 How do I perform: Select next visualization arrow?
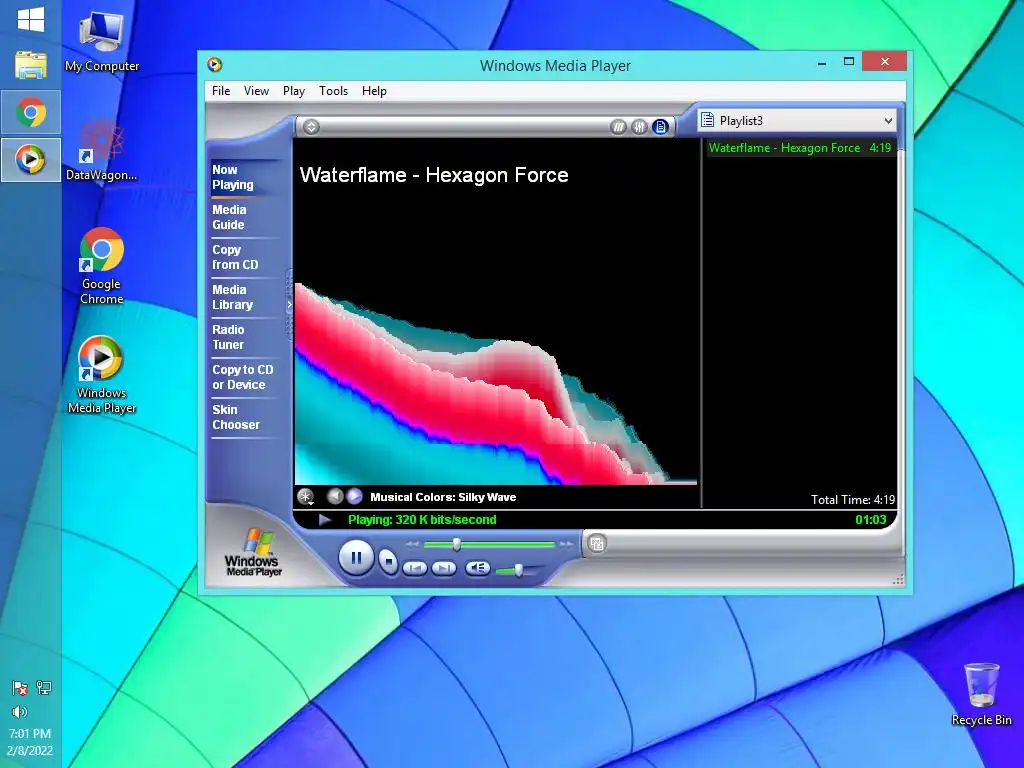[x=354, y=496]
